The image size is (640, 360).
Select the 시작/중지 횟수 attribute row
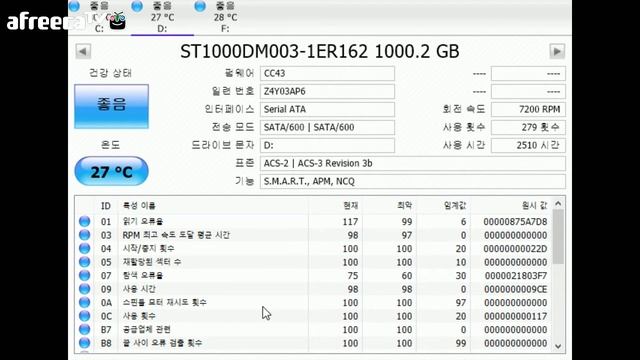(x=313, y=248)
